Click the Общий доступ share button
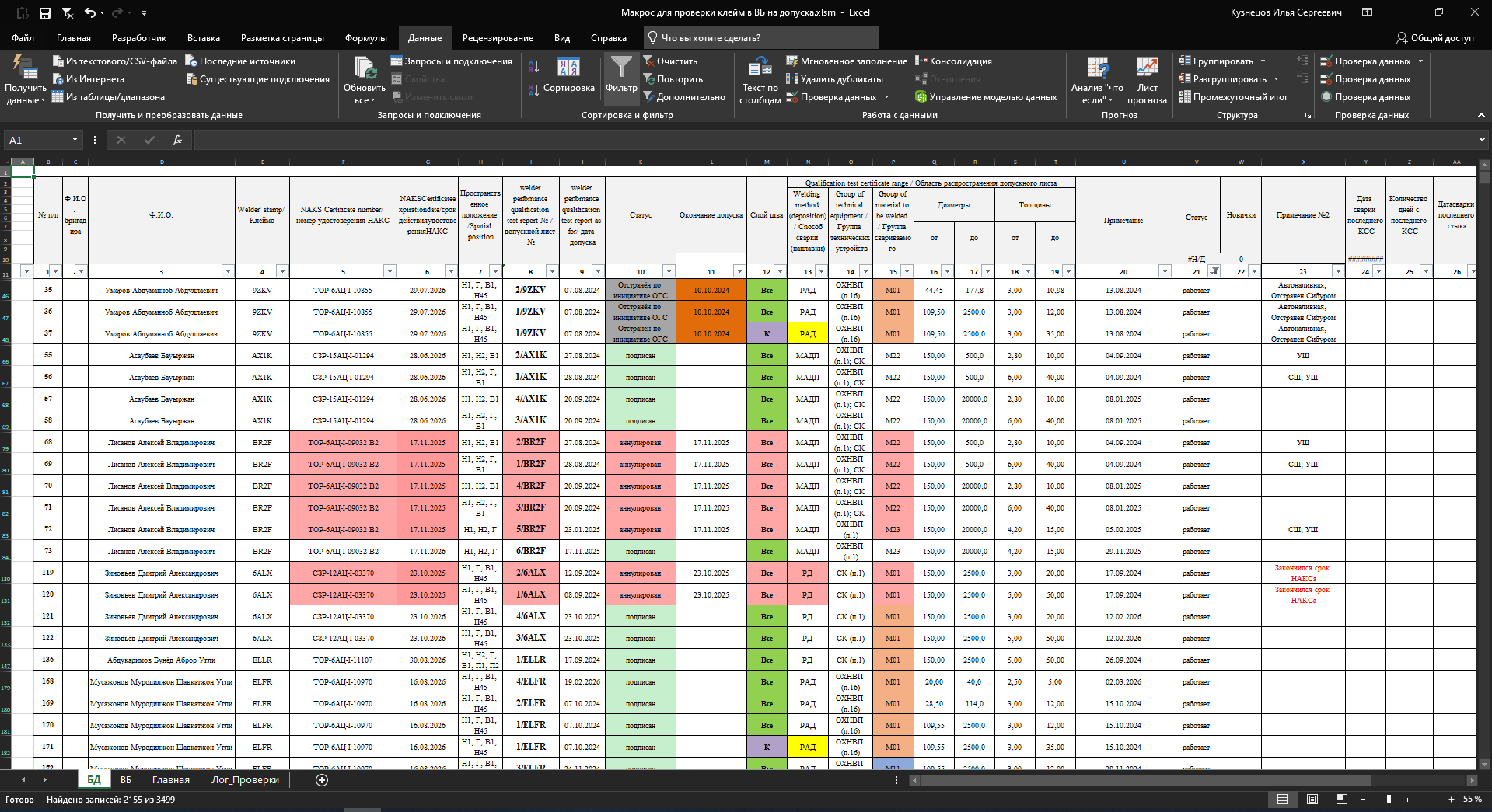The width and height of the screenshot is (1492, 812). click(1434, 38)
